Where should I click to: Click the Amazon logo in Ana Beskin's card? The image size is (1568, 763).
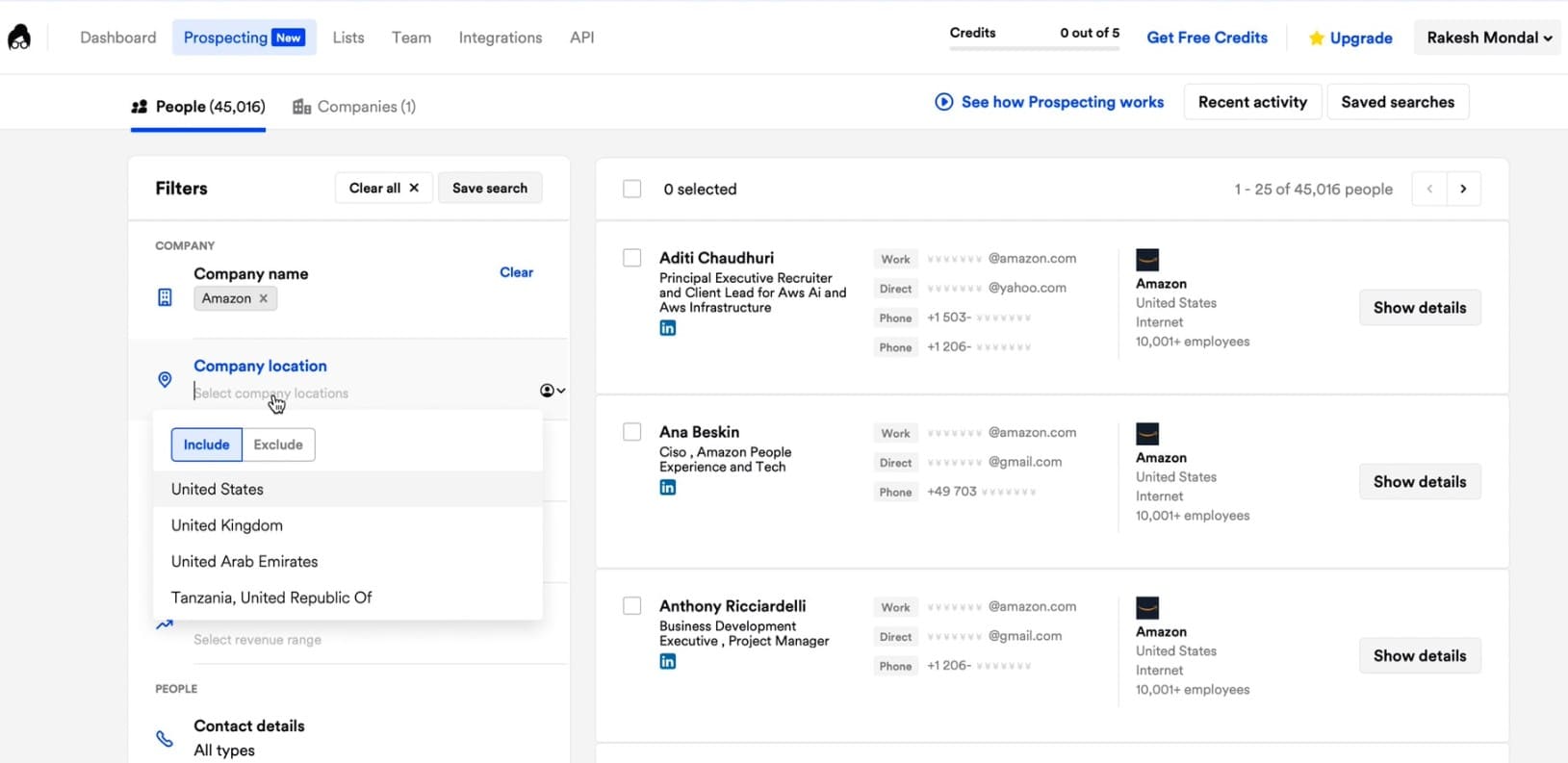point(1147,434)
